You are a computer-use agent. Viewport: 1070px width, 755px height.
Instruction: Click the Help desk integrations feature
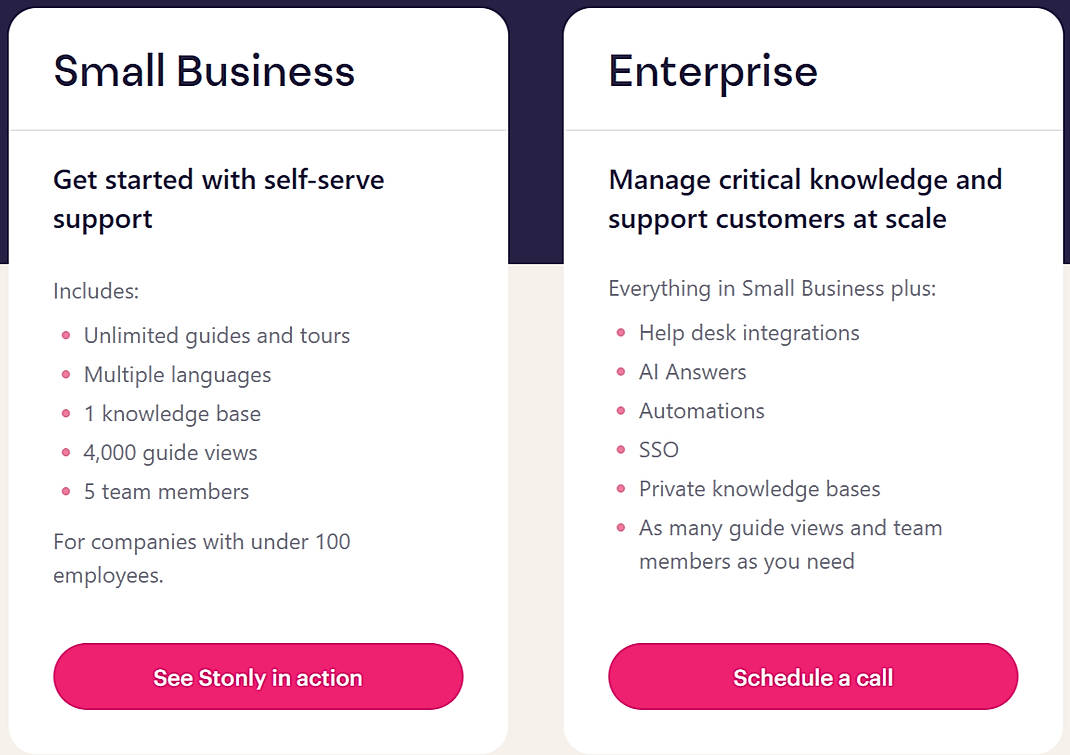click(748, 333)
